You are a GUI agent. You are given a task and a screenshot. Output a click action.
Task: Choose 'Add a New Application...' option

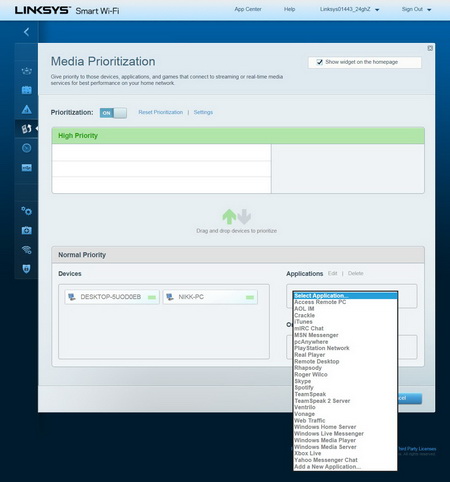click(x=345, y=467)
